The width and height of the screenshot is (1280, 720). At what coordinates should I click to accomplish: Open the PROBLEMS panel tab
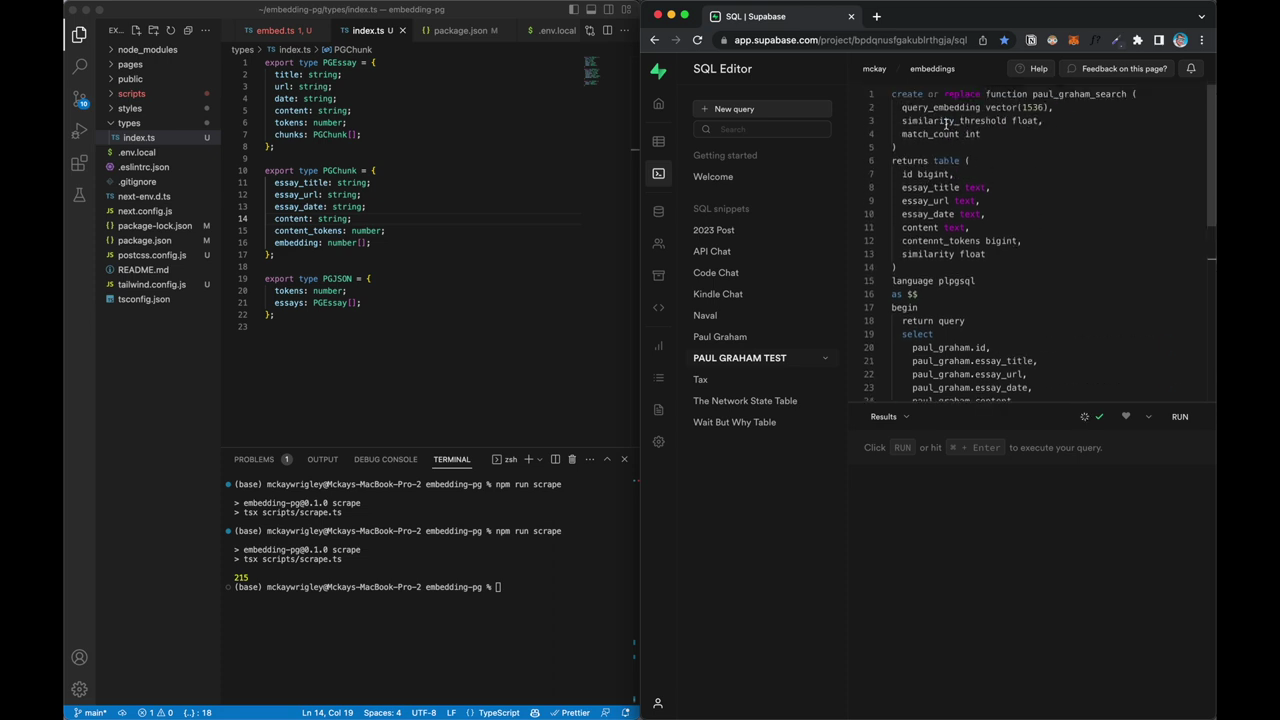click(262, 459)
